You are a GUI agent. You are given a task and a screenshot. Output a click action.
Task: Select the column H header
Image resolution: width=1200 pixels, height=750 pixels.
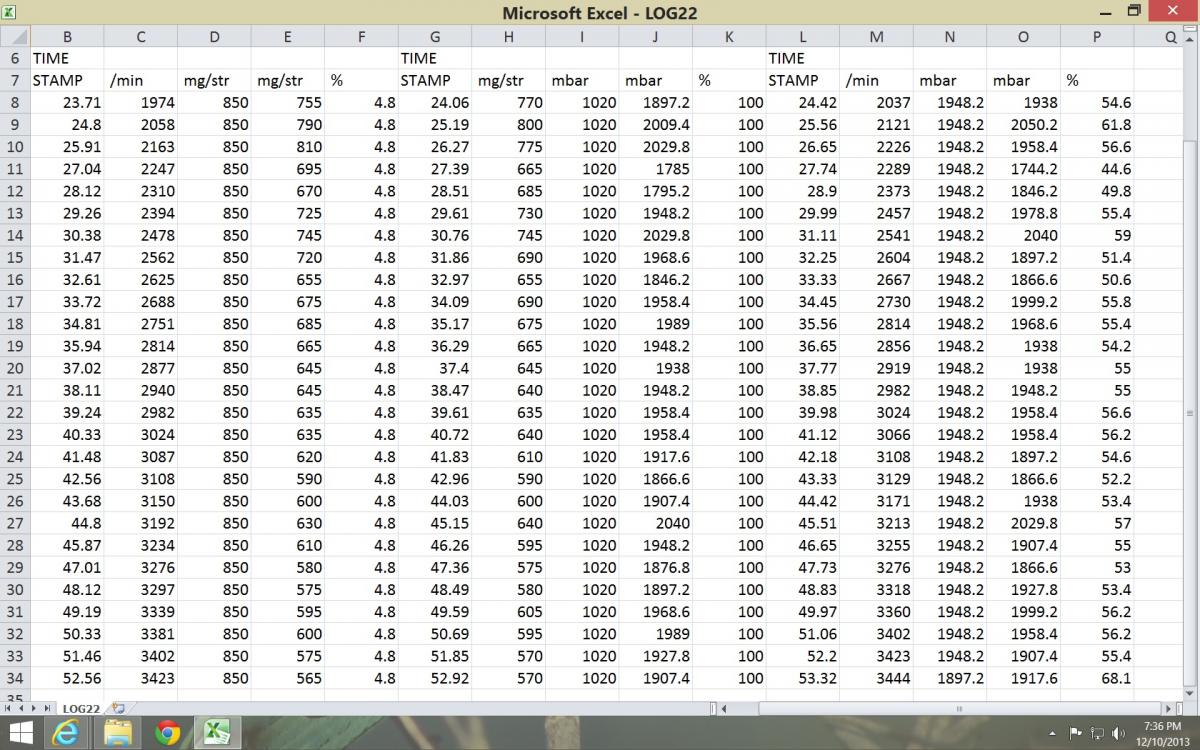(x=508, y=37)
